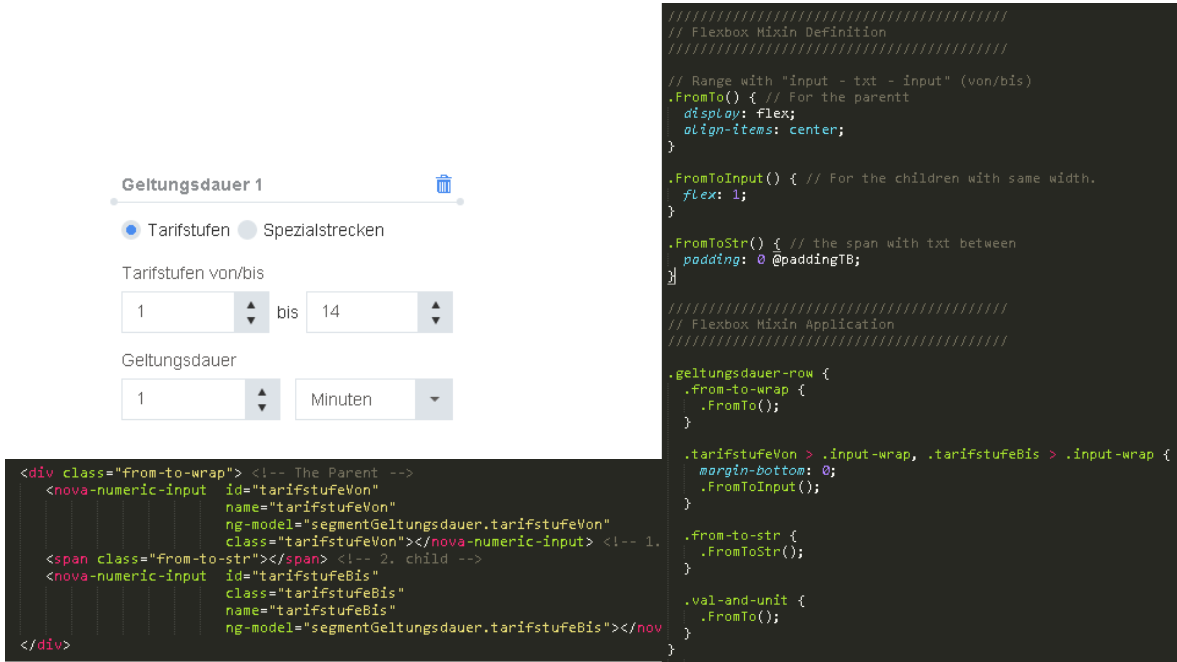Click the '.geltungsdauer-row {' selector line
The image size is (1177, 662).
tap(748, 373)
